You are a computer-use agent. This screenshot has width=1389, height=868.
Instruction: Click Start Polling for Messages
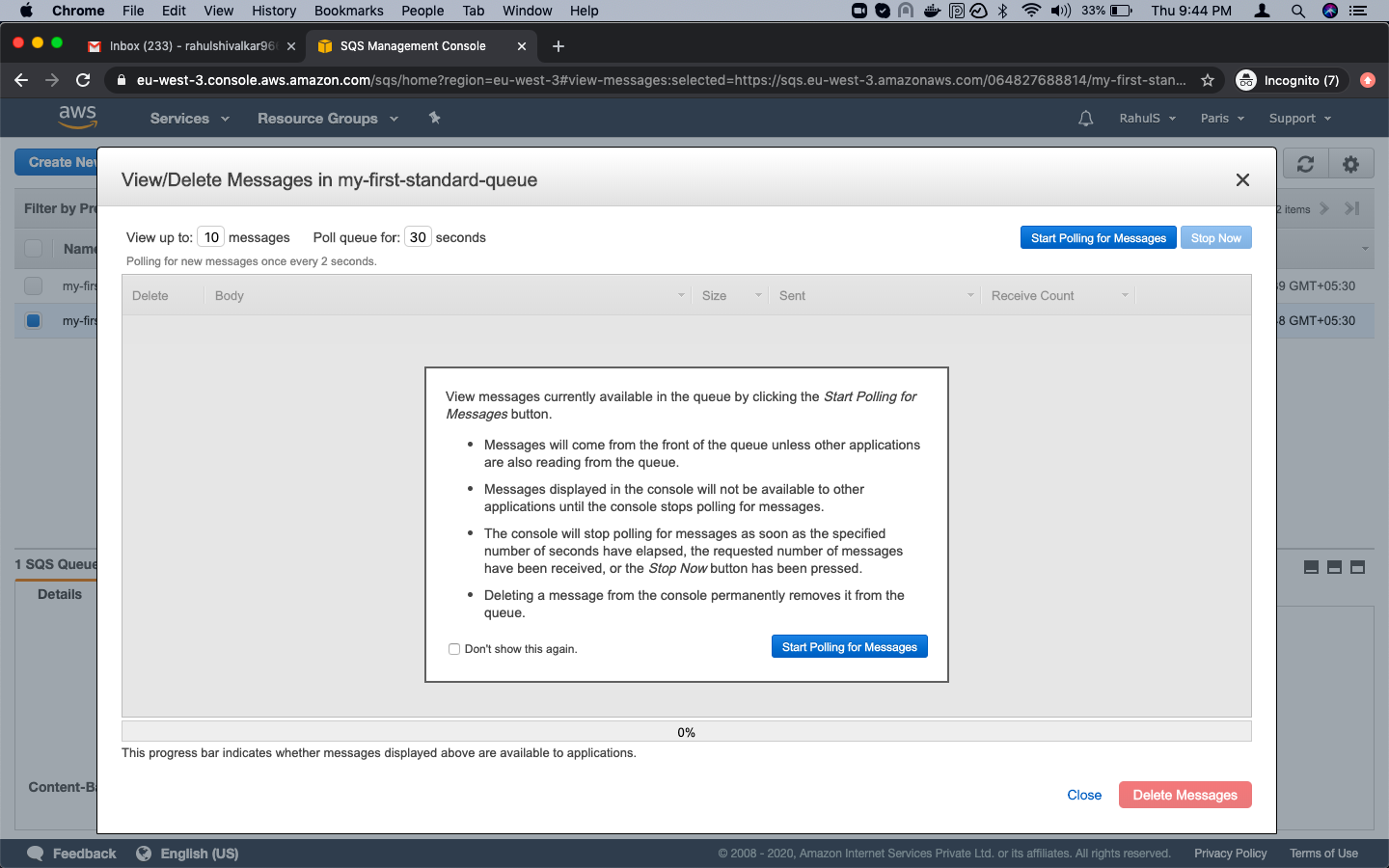click(x=849, y=646)
